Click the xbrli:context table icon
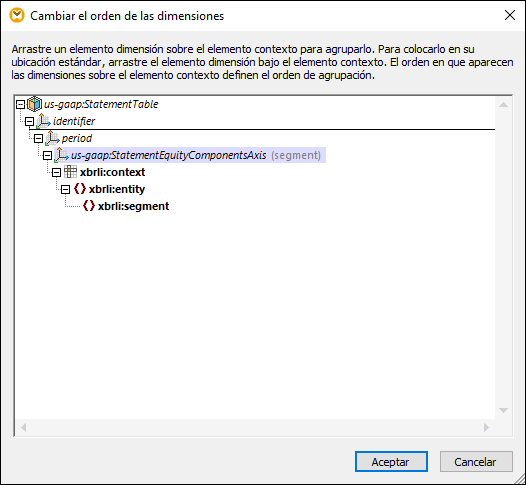Screen dimensions: 526x485 click(x=70, y=172)
